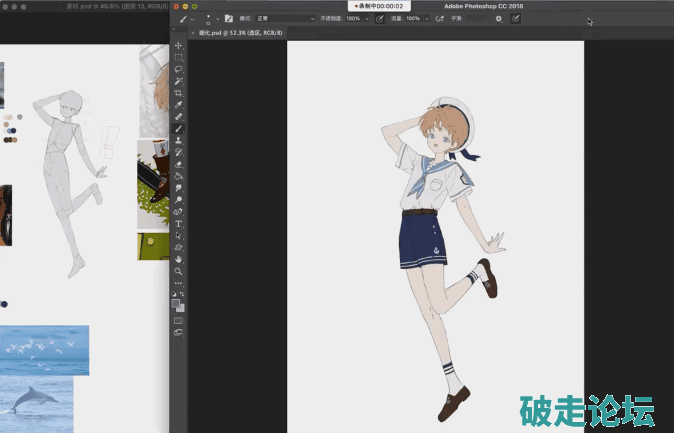Toggle pressure control for opacity
Image resolution: width=674 pixels, height=433 pixels.
tap(380, 18)
